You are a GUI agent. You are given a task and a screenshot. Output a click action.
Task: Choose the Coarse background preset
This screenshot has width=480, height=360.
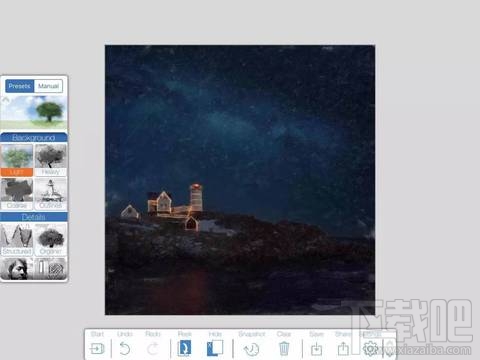point(17,194)
